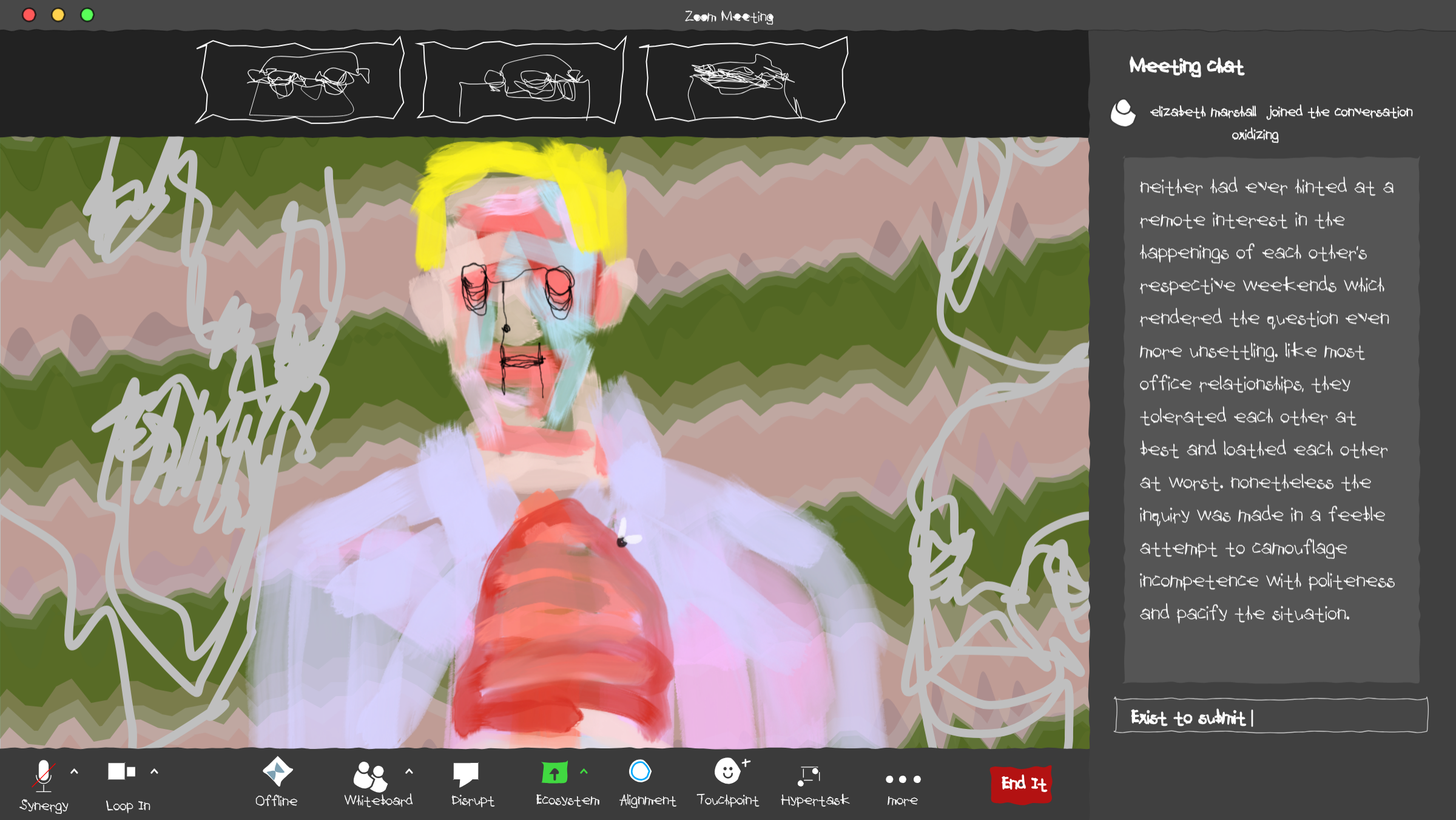Click the Offline icon

coord(277,771)
